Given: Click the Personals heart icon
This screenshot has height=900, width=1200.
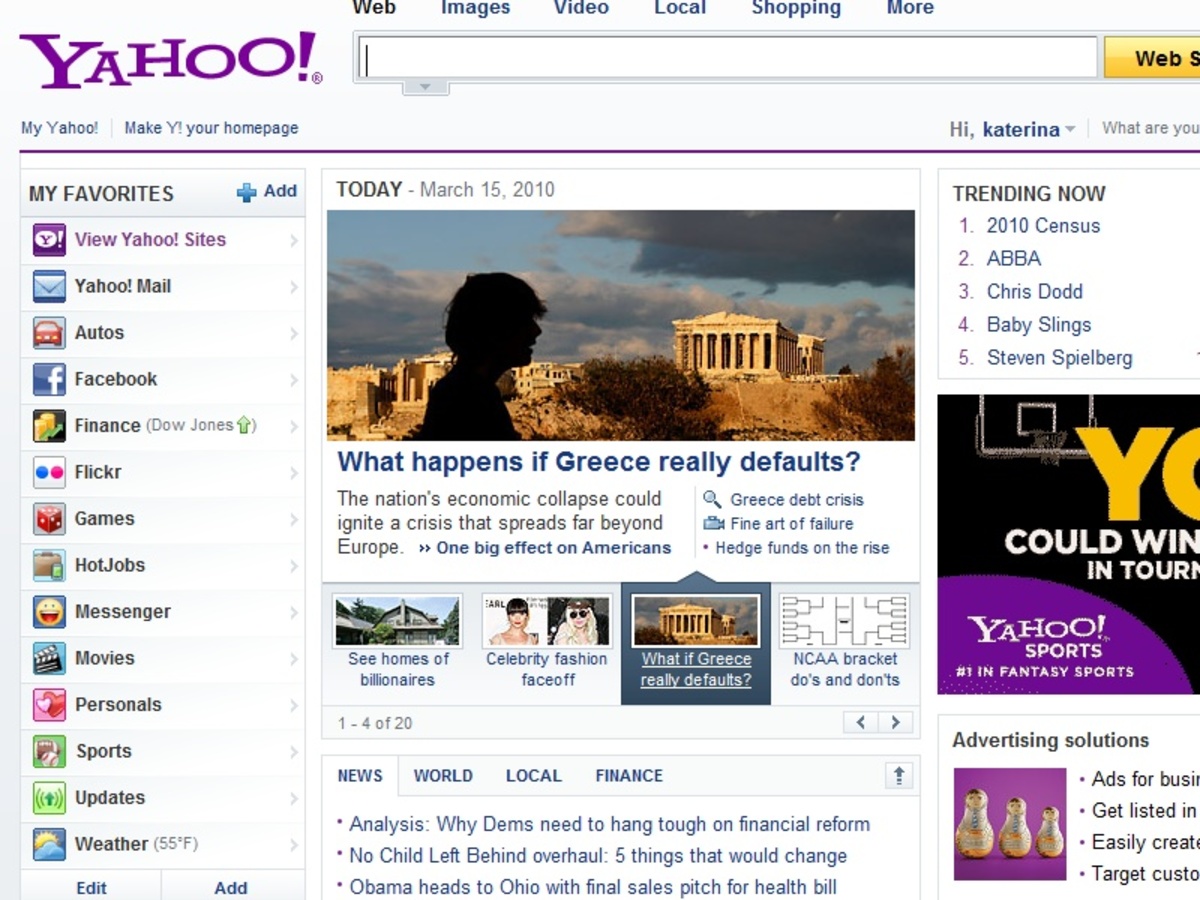Looking at the screenshot, I should tap(47, 704).
